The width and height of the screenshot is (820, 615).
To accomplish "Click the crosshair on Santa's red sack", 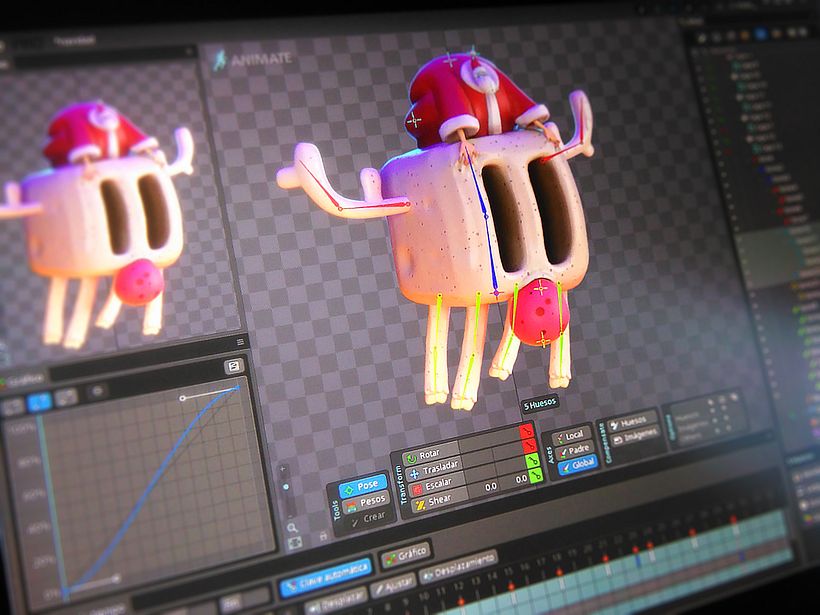I will 414,121.
